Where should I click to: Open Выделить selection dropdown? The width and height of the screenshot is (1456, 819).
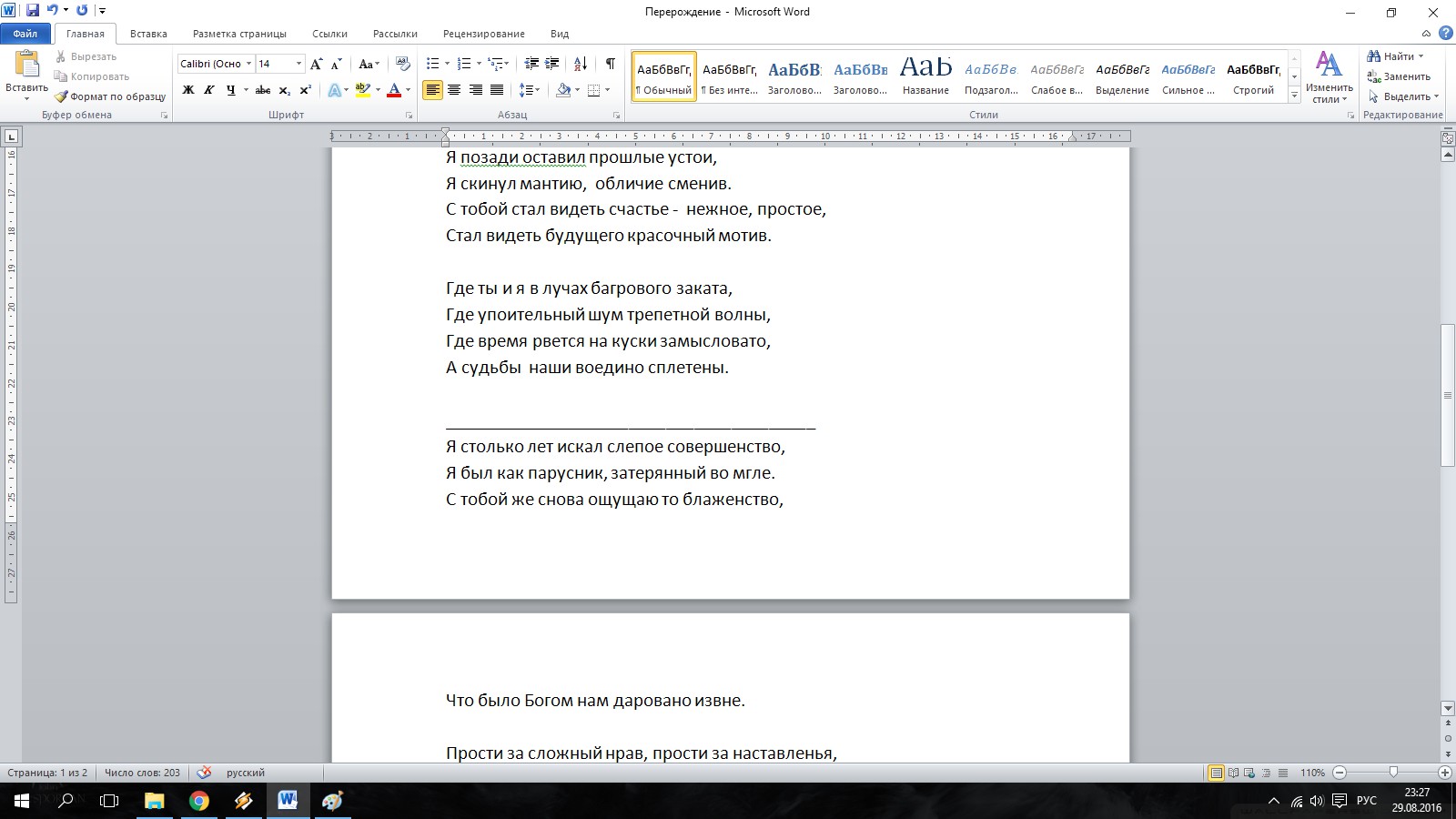pos(1403,96)
